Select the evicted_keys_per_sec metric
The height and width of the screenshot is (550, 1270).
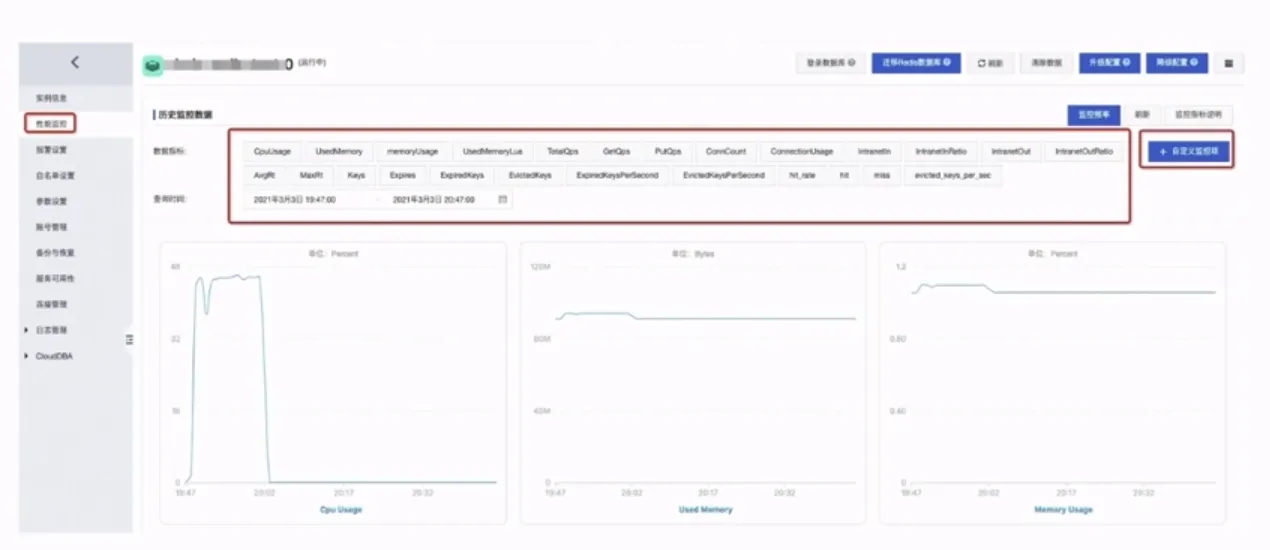tap(952, 175)
